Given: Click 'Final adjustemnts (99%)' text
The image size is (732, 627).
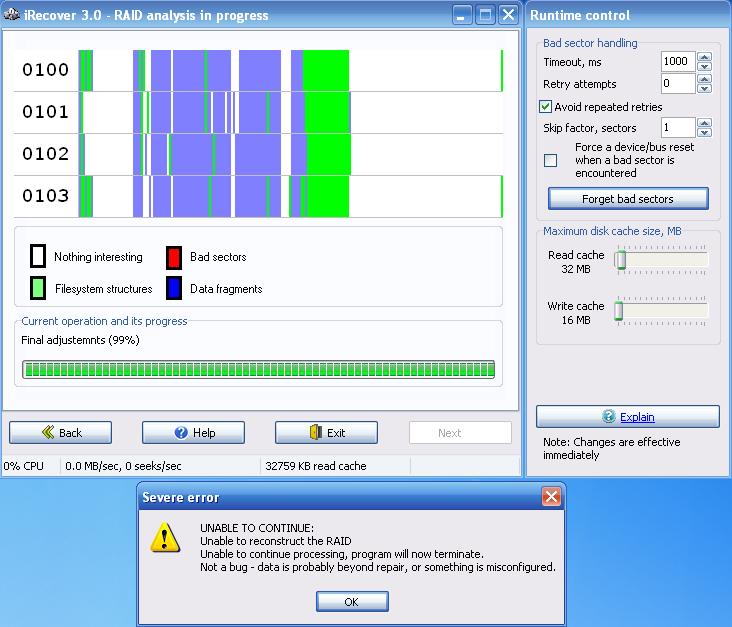Looking at the screenshot, I should [80, 340].
